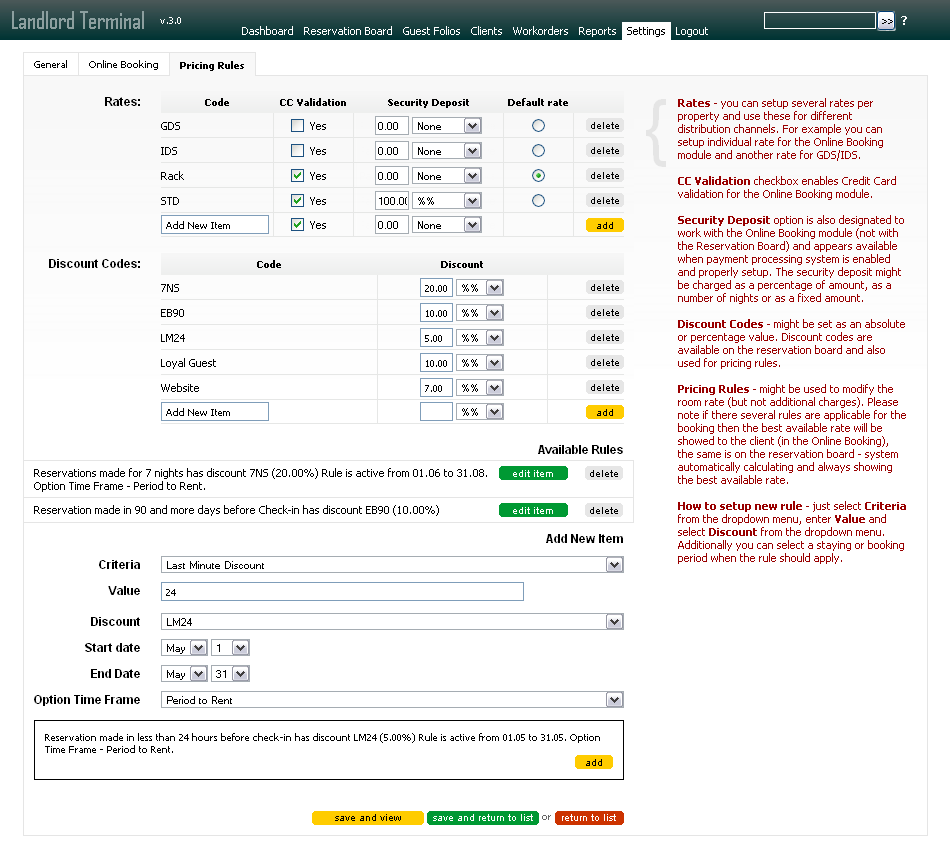Click 7NS discount amount field
The image size is (950, 847).
[x=436, y=288]
